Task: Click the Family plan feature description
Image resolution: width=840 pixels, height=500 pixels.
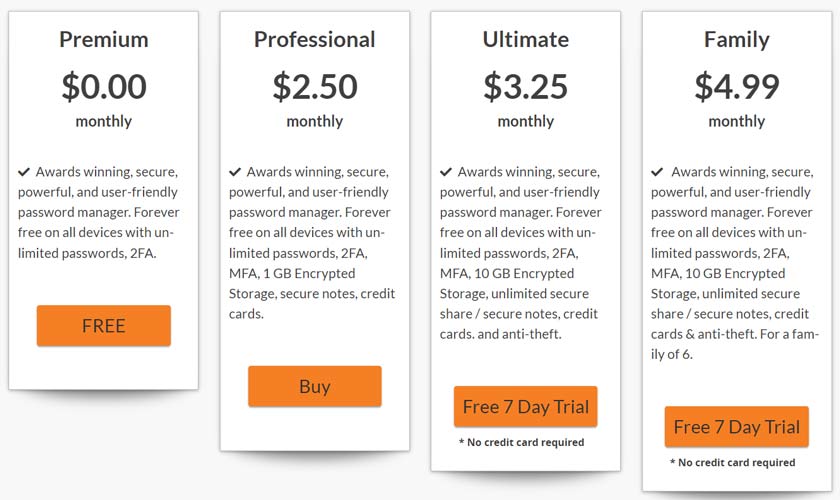Action: [x=735, y=263]
